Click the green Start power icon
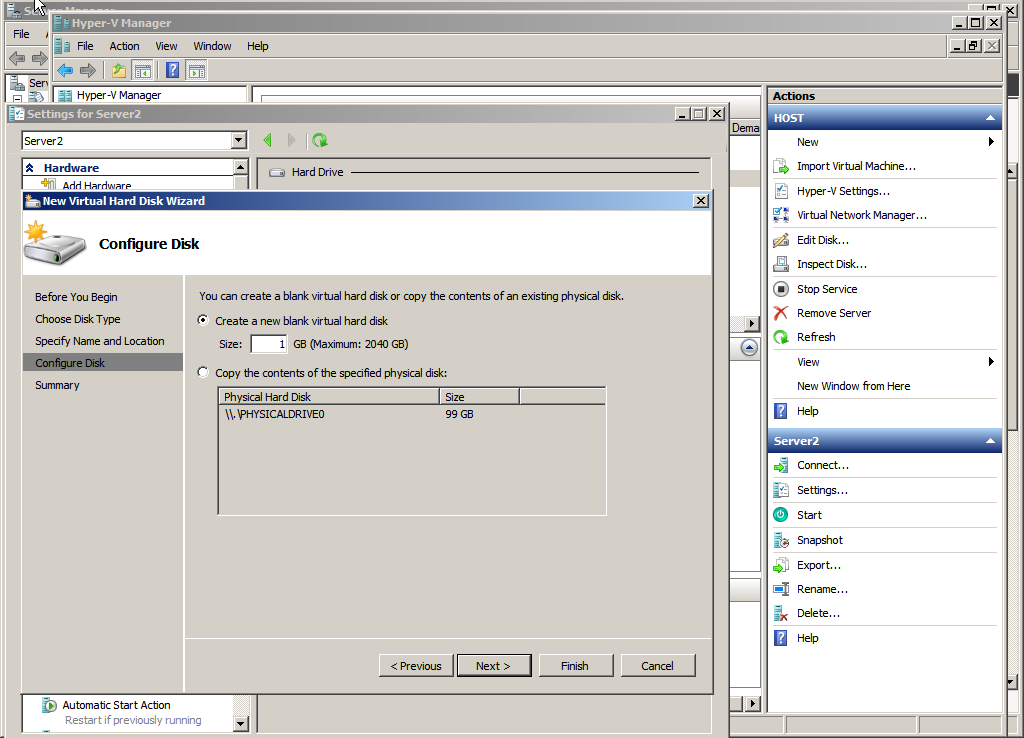This screenshot has width=1024, height=738. click(x=781, y=515)
